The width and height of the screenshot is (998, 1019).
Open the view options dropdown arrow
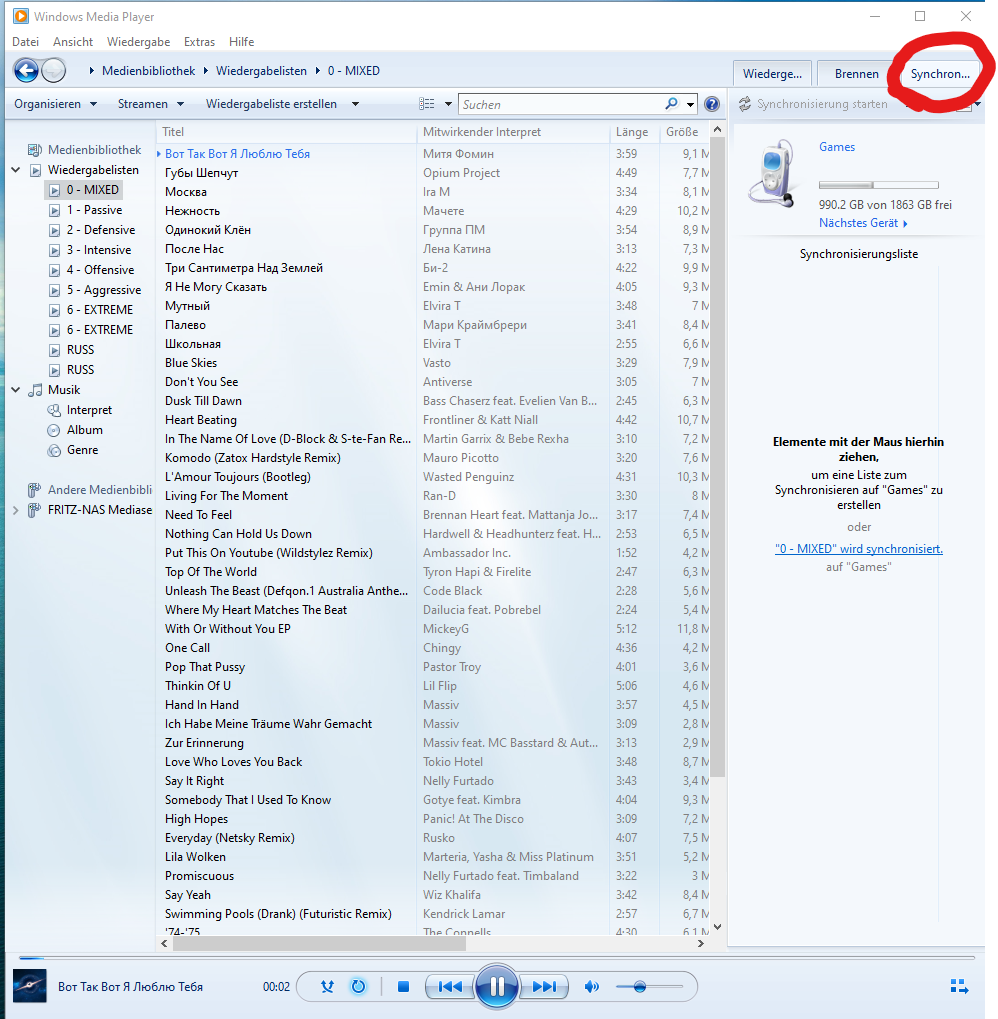pos(448,104)
